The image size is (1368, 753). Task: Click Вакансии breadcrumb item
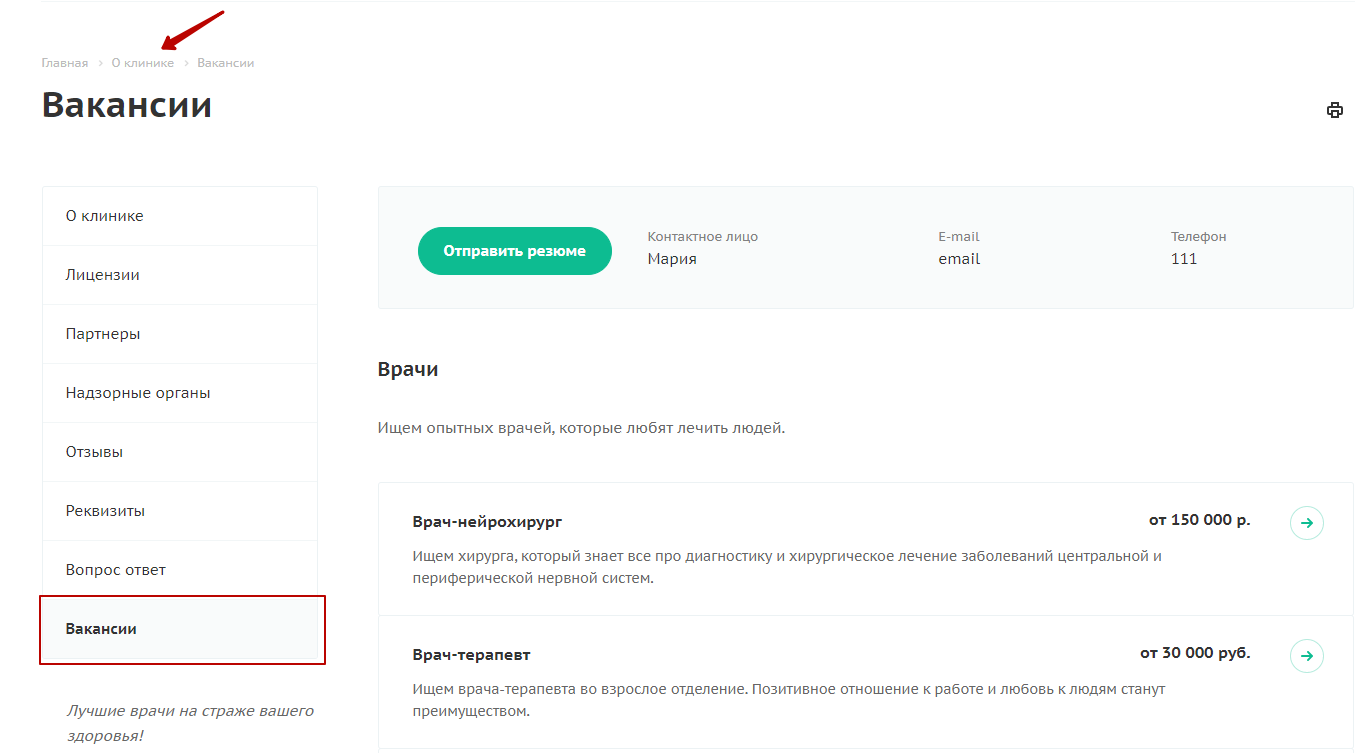tap(226, 63)
